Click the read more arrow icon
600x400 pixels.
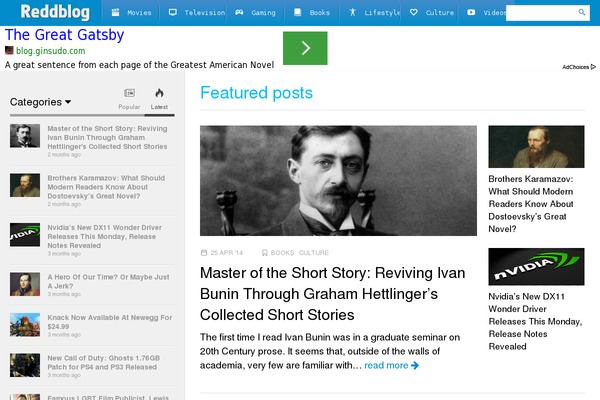[x=415, y=366]
